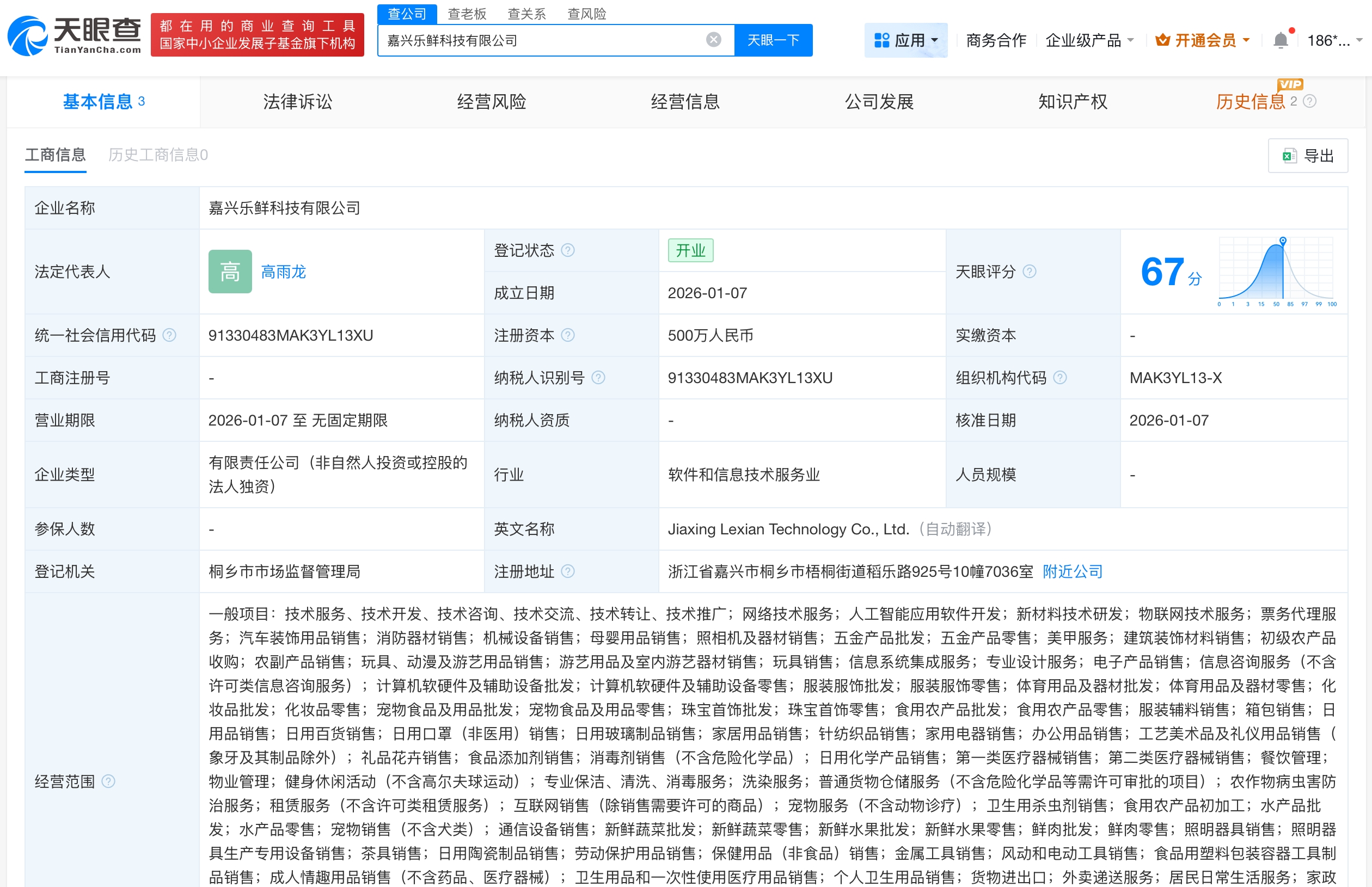Select the 查老板 search tab
Viewport: 1372px width, 887px height.
(467, 13)
